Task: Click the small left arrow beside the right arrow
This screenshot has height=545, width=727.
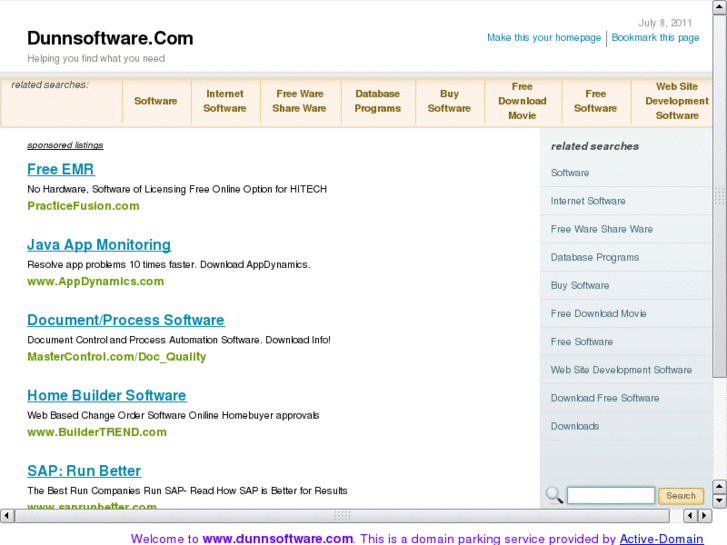Action: tap(690, 515)
